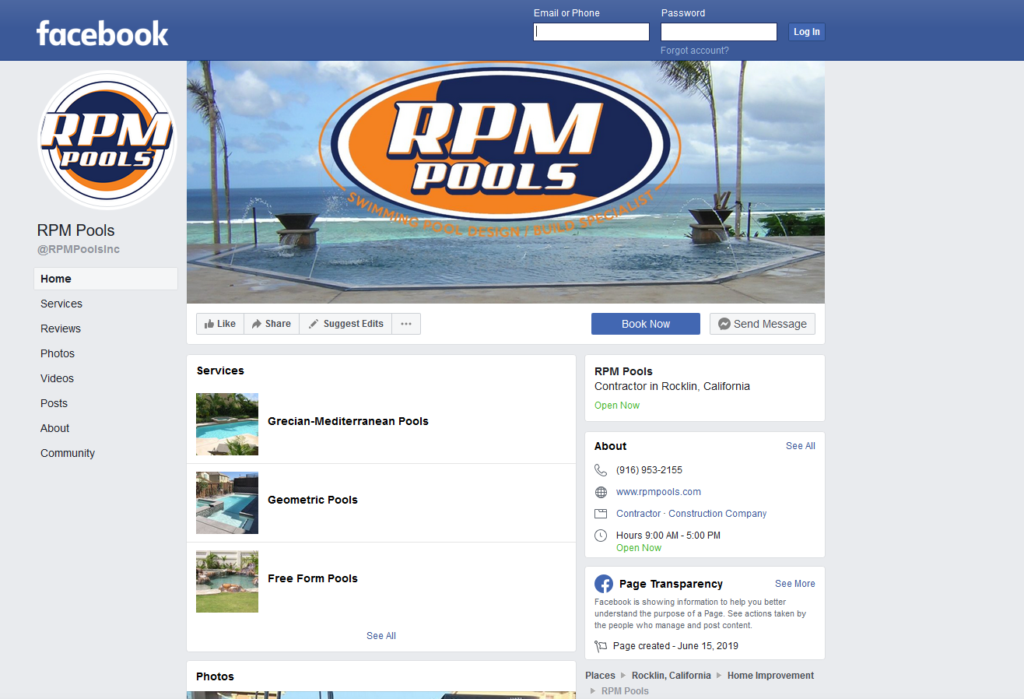Image resolution: width=1024 pixels, height=699 pixels.
Task: Send Message to RPM Pools
Action: (x=762, y=324)
